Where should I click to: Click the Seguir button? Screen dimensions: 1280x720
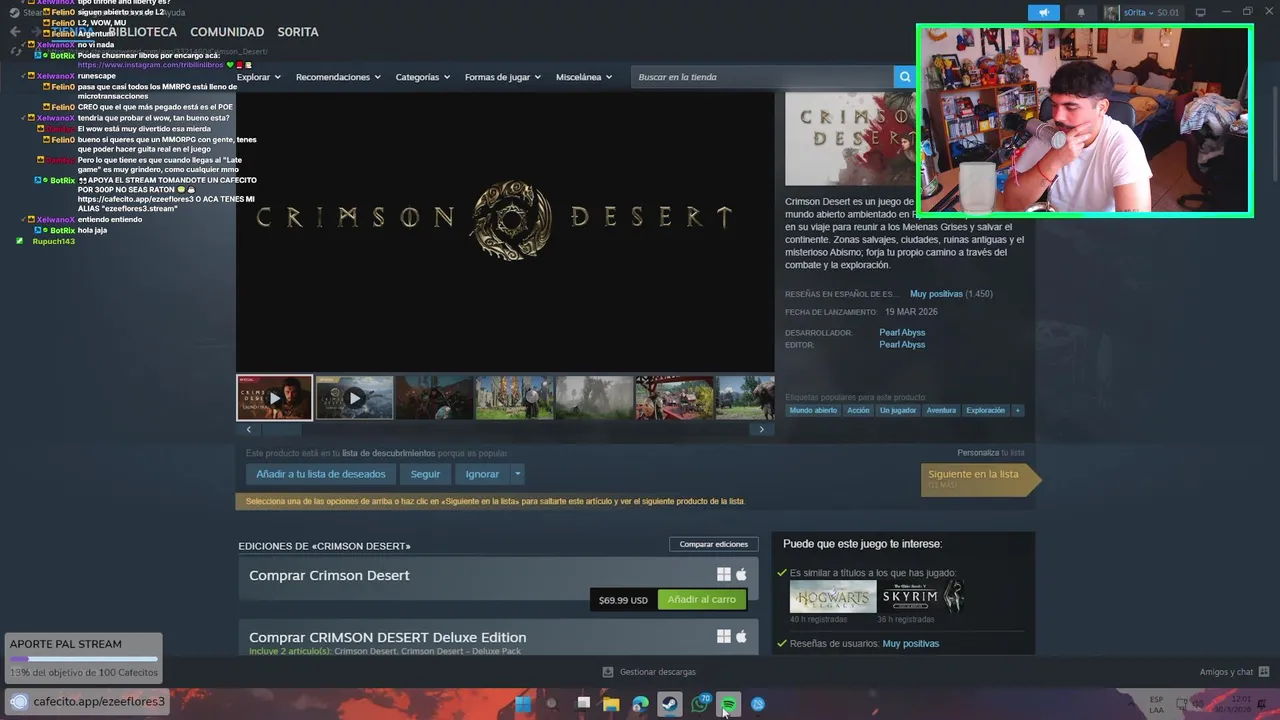pos(425,474)
